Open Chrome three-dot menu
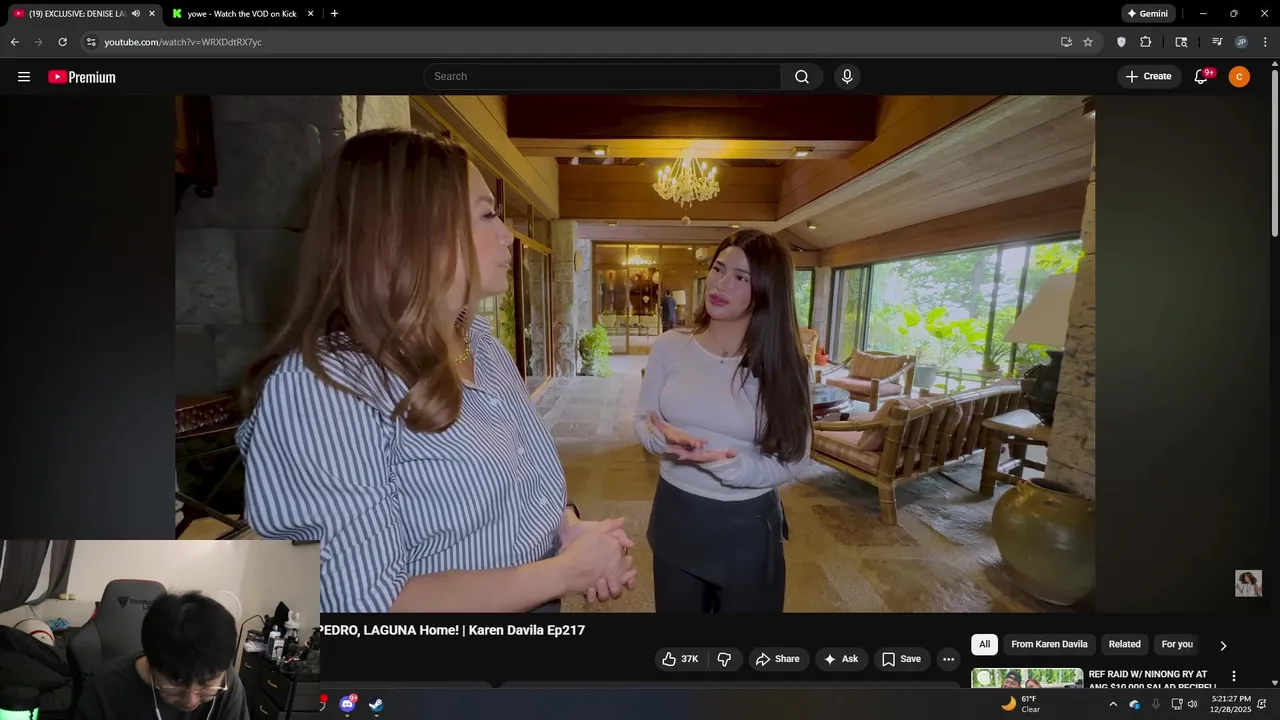 coord(1265,42)
